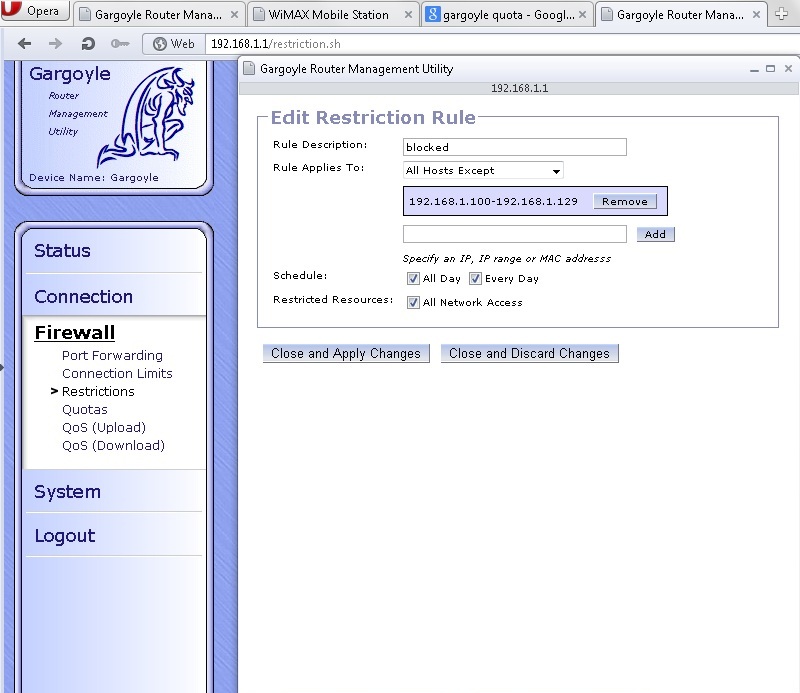Toggle the Every Day schedule checkbox
The image size is (800, 693).
(x=475, y=279)
